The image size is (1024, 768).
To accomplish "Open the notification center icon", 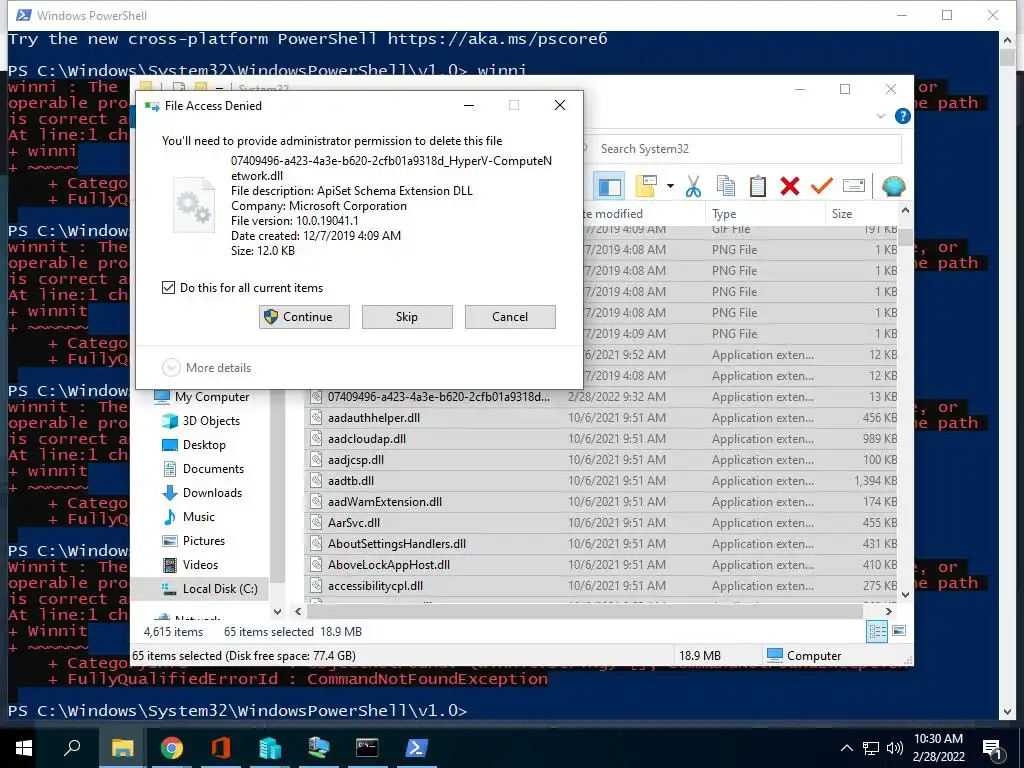I will click(x=993, y=750).
